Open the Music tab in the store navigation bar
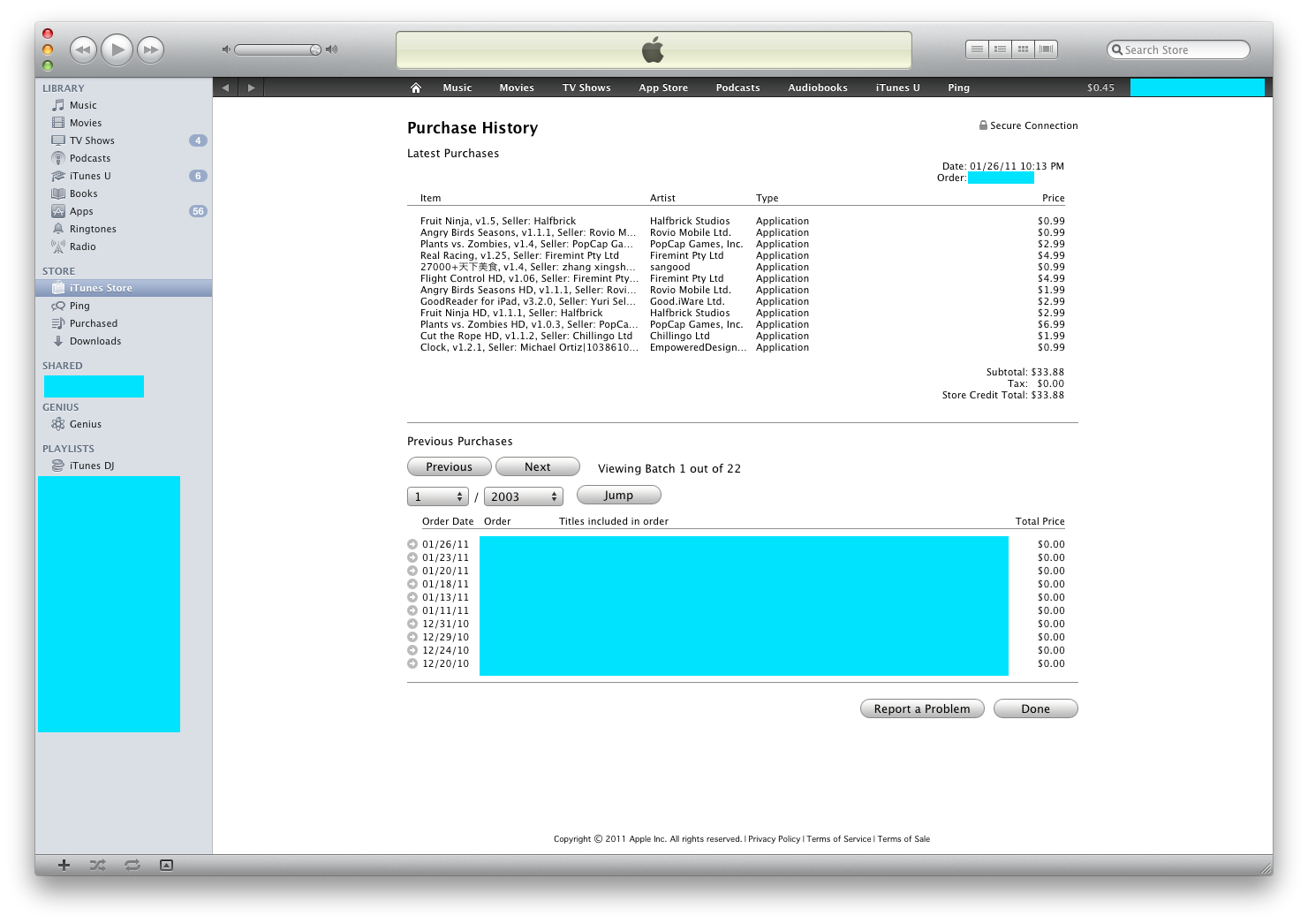1308x924 pixels. (x=457, y=87)
